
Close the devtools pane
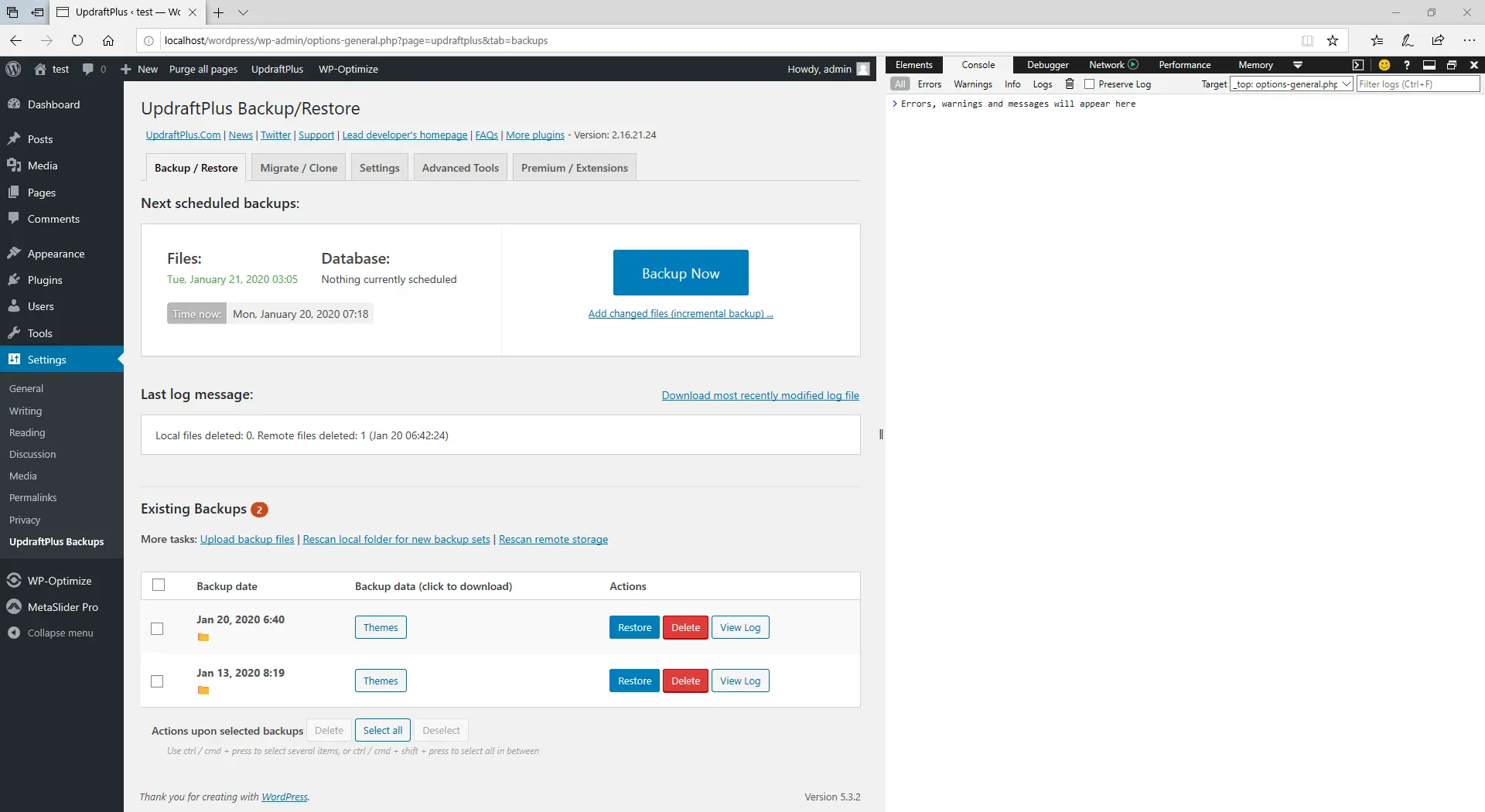coord(1474,65)
